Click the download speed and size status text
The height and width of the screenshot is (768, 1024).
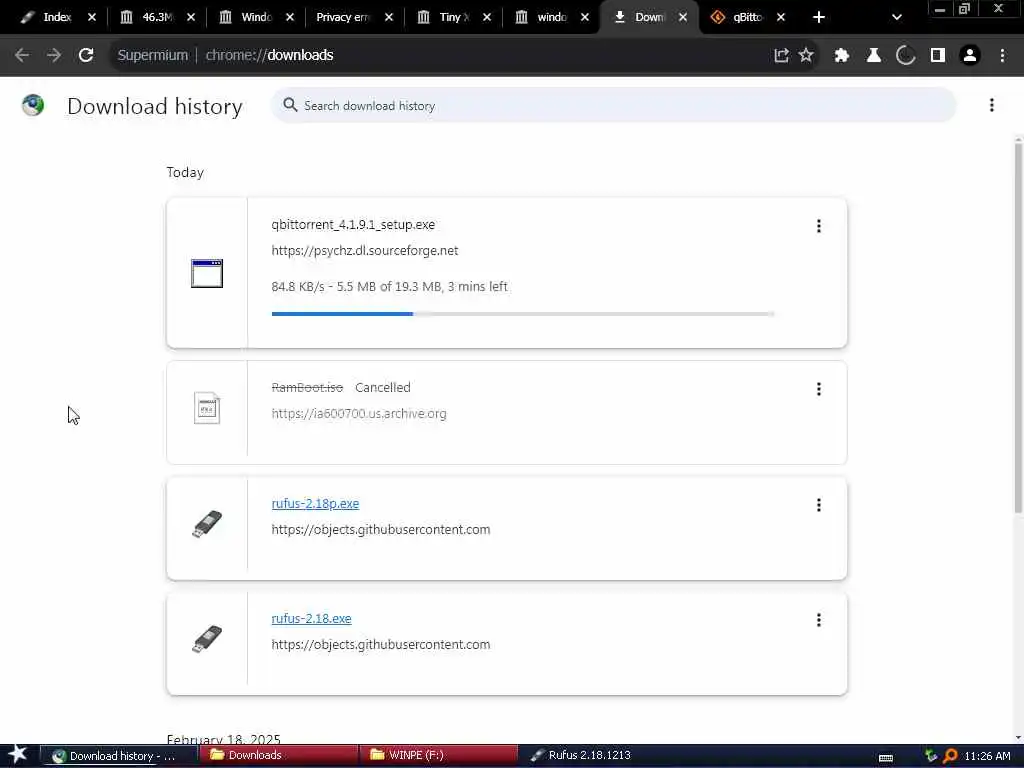[x=389, y=287]
